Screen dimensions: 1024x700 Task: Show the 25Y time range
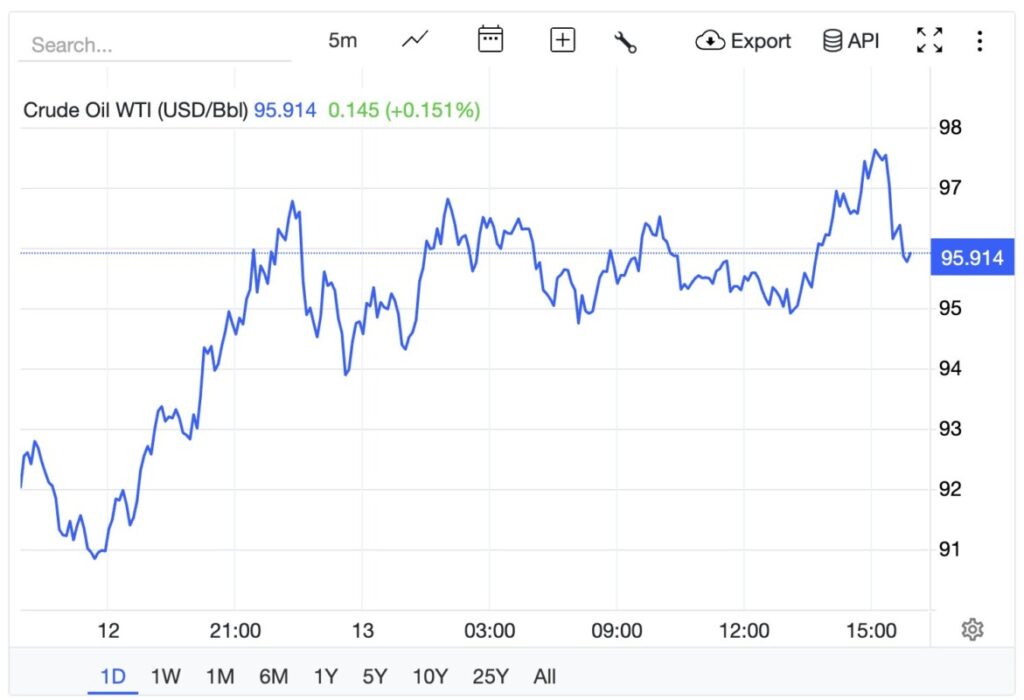click(490, 676)
